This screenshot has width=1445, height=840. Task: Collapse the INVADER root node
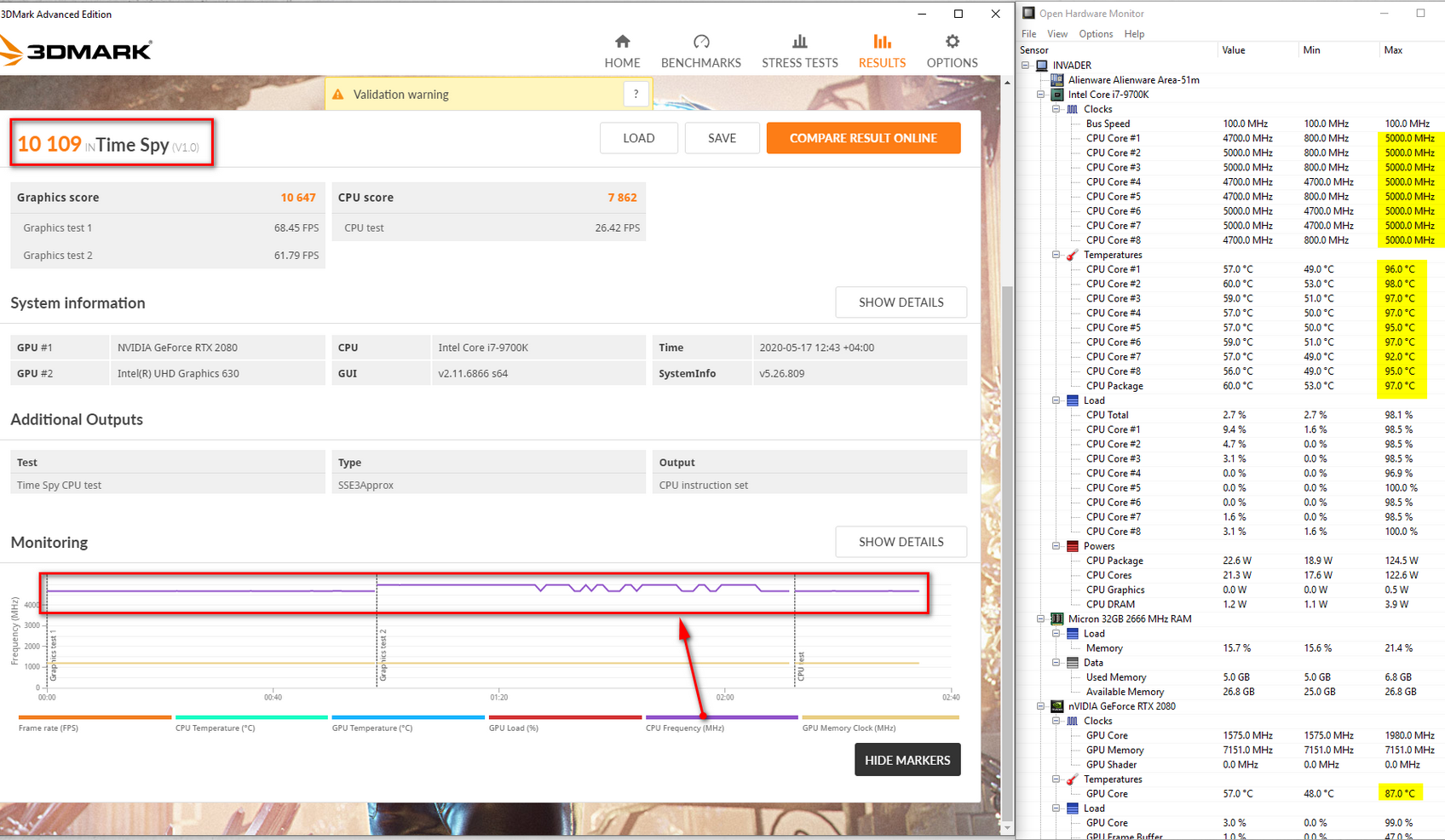coord(1026,66)
